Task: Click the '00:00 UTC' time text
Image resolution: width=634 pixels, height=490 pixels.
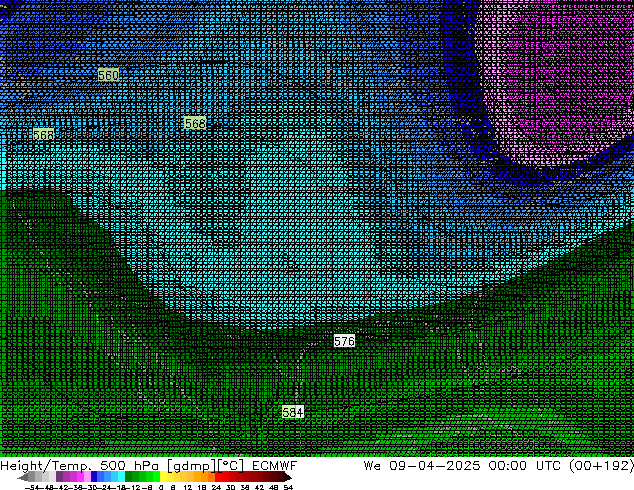Action: tap(524, 465)
